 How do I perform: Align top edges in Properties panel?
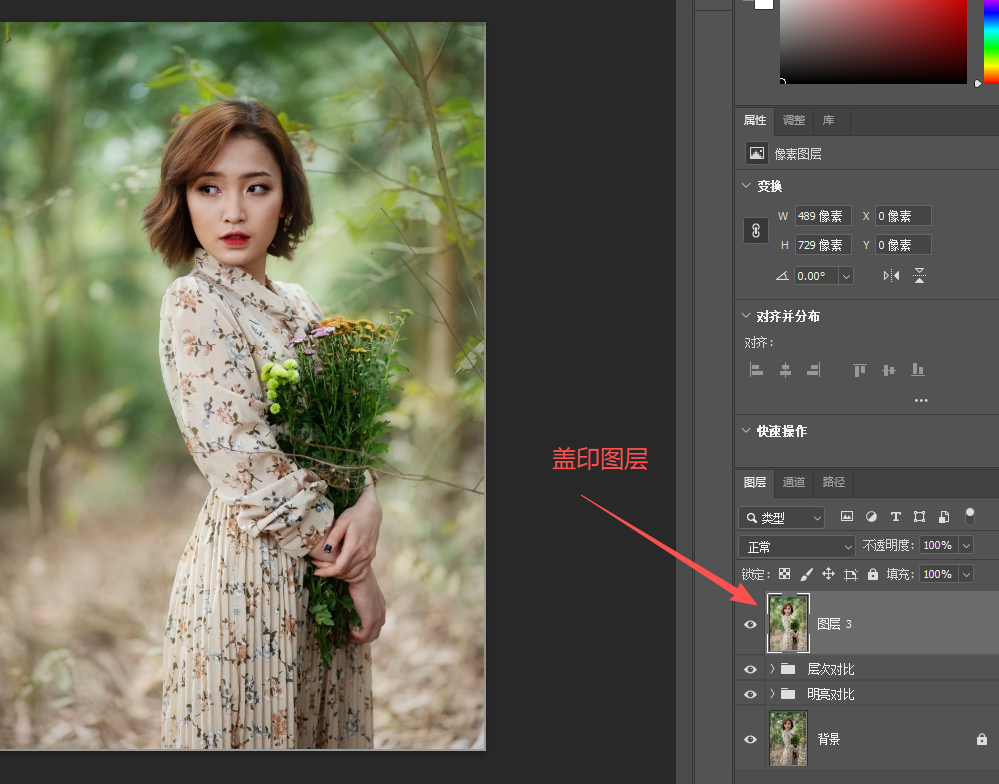tap(860, 369)
